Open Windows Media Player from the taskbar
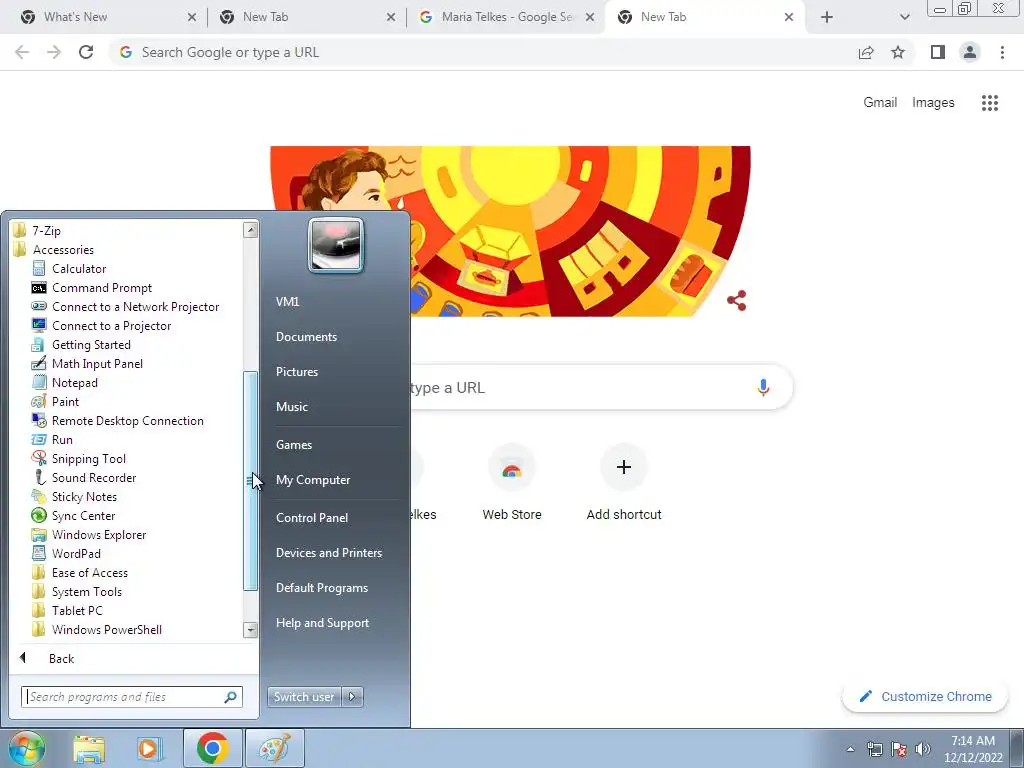This screenshot has width=1024, height=768. coord(150,748)
